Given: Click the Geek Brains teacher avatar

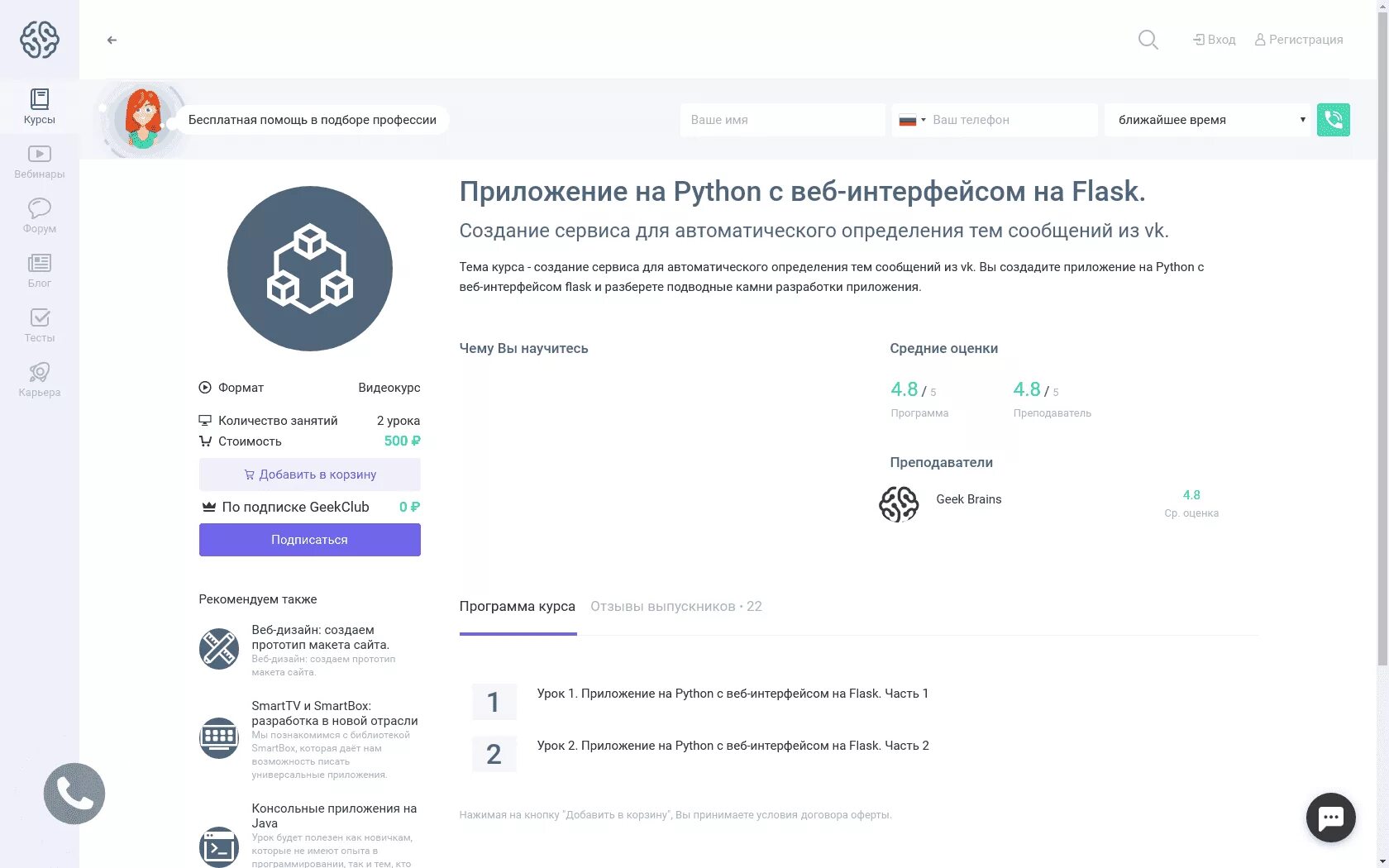Looking at the screenshot, I should point(899,503).
